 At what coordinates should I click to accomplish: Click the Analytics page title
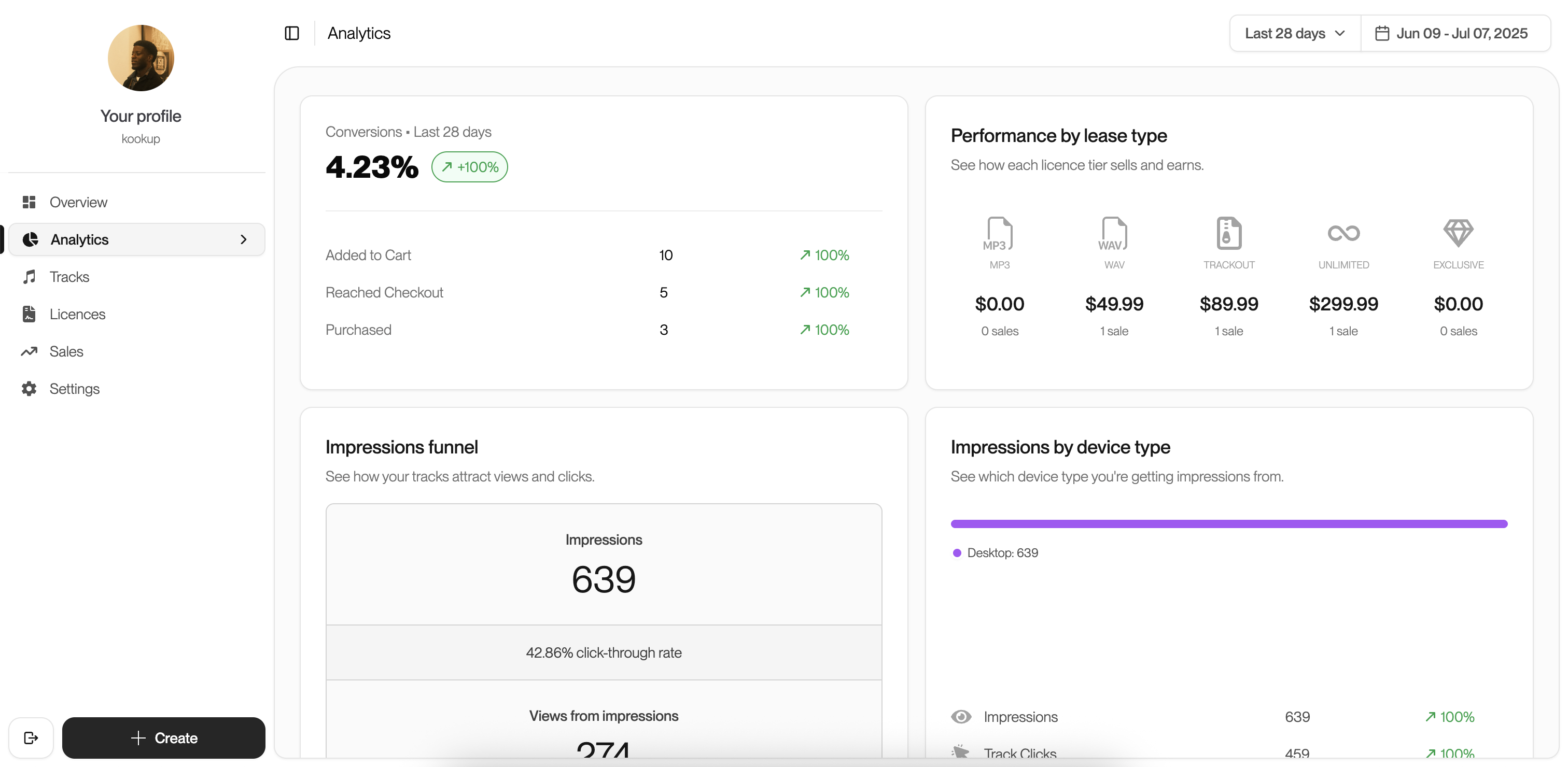pos(359,33)
